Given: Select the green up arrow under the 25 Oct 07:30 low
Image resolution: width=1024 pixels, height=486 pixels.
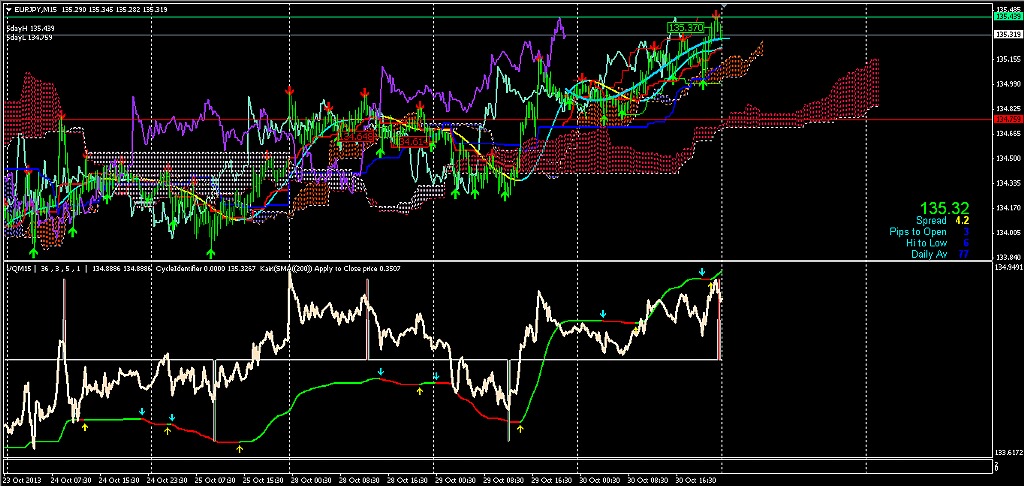Looking at the screenshot, I should pos(211,252).
